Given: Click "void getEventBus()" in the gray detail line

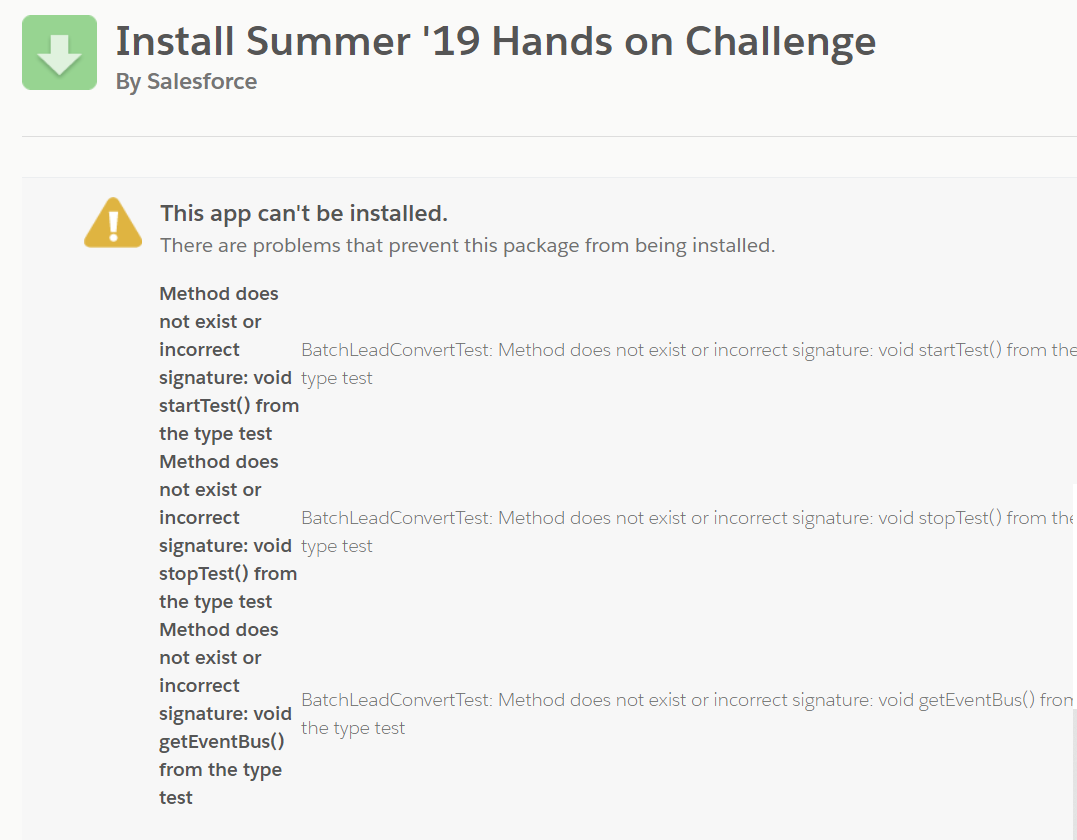Looking at the screenshot, I should [x=956, y=700].
